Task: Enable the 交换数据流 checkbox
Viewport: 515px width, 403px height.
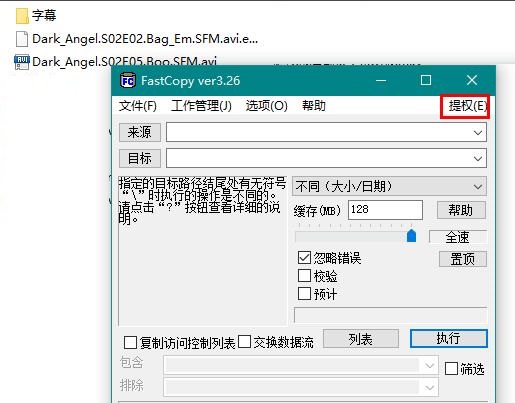Action: tap(244, 342)
